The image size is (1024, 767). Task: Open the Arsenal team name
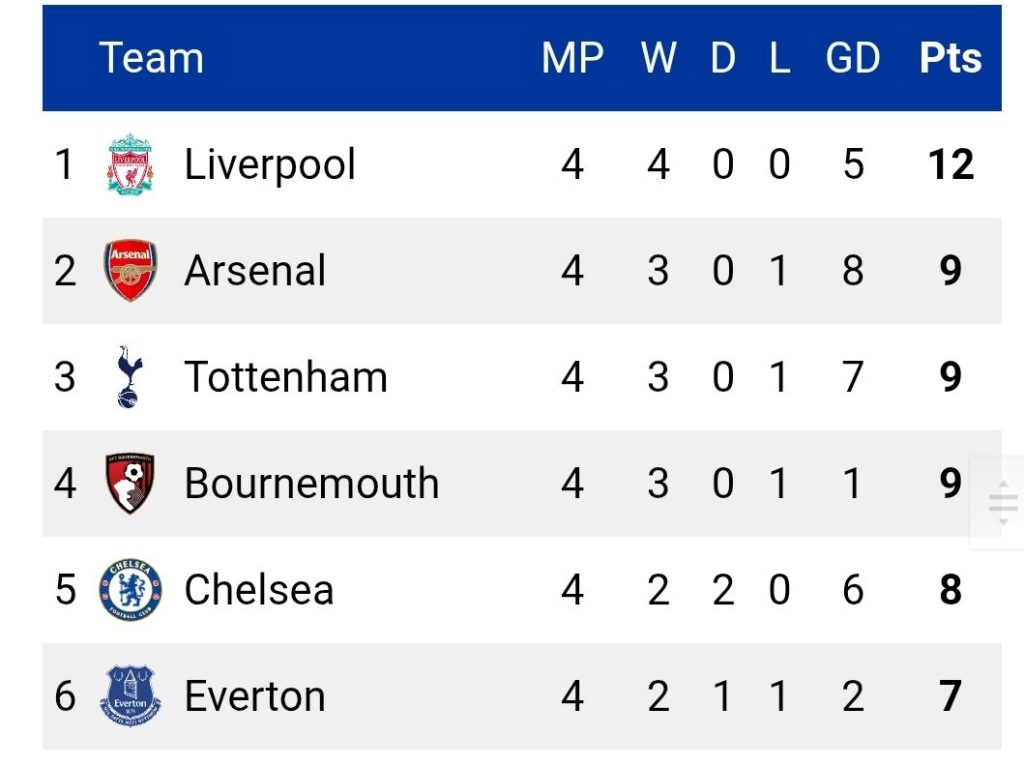coord(255,270)
